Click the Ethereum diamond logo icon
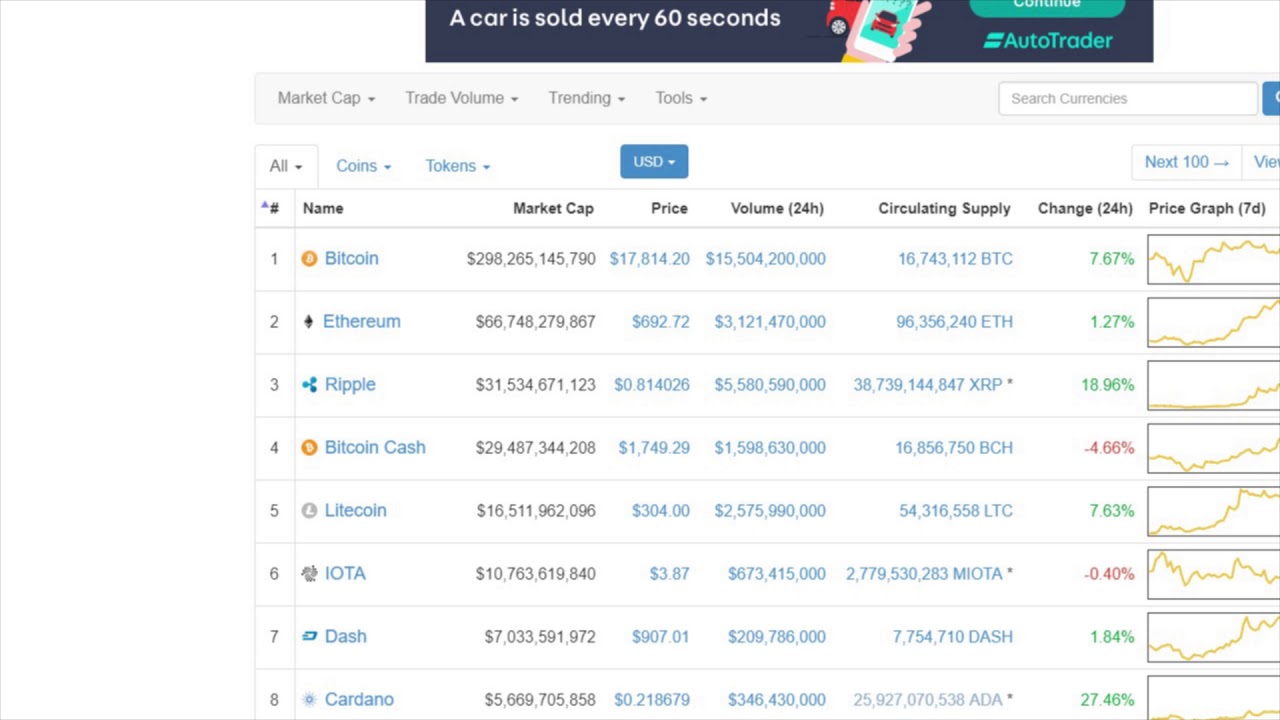This screenshot has height=720, width=1280. click(x=308, y=322)
